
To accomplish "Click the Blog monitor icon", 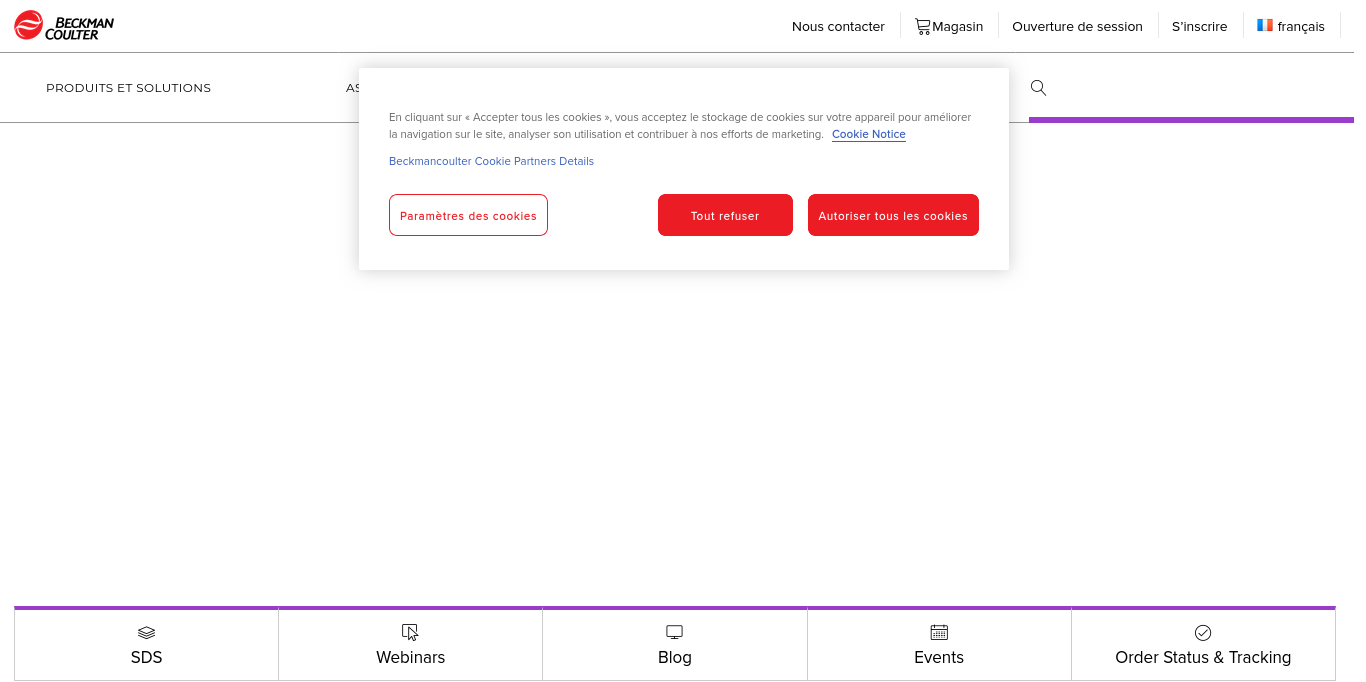I will coord(674,632).
